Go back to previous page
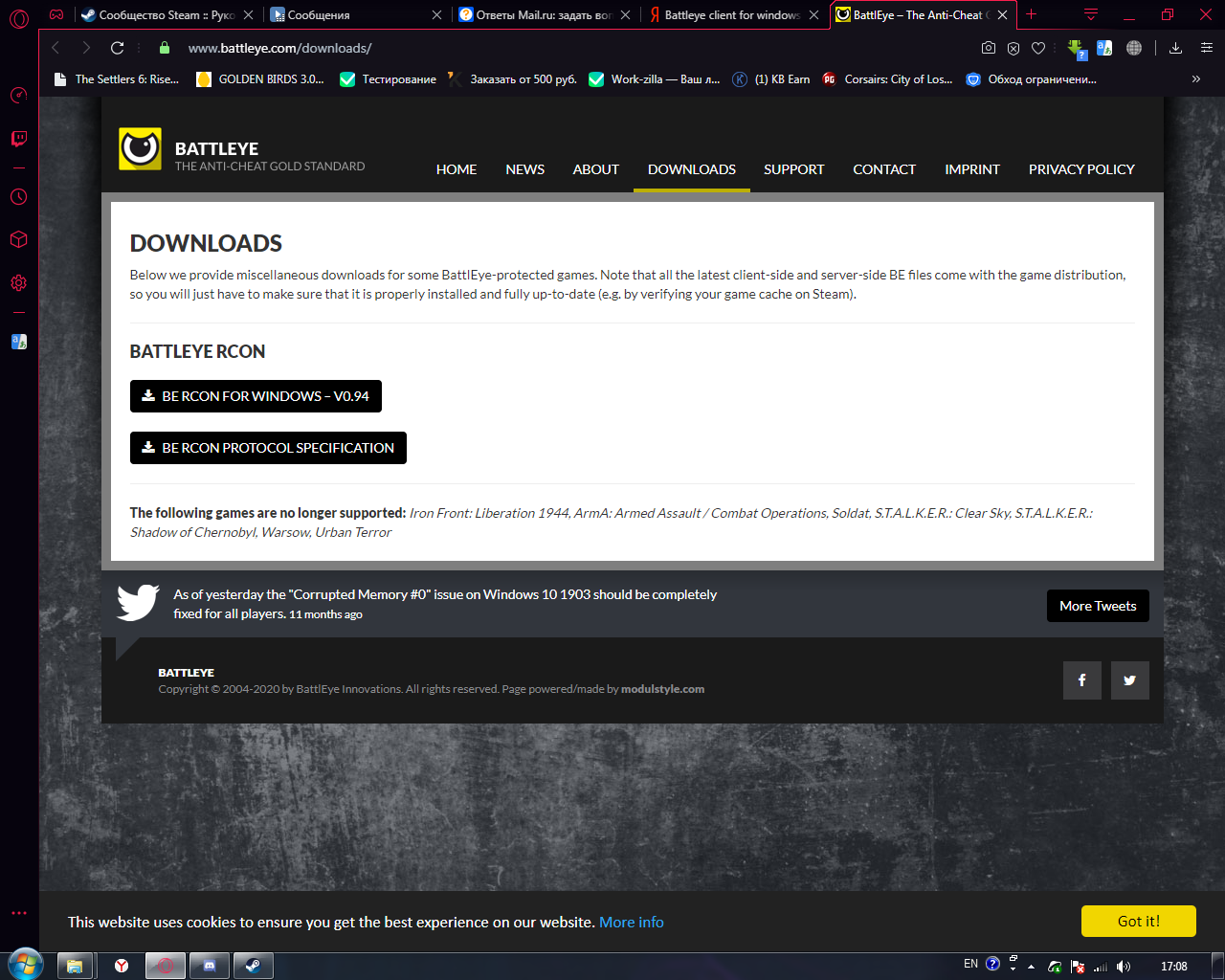 coord(56,48)
